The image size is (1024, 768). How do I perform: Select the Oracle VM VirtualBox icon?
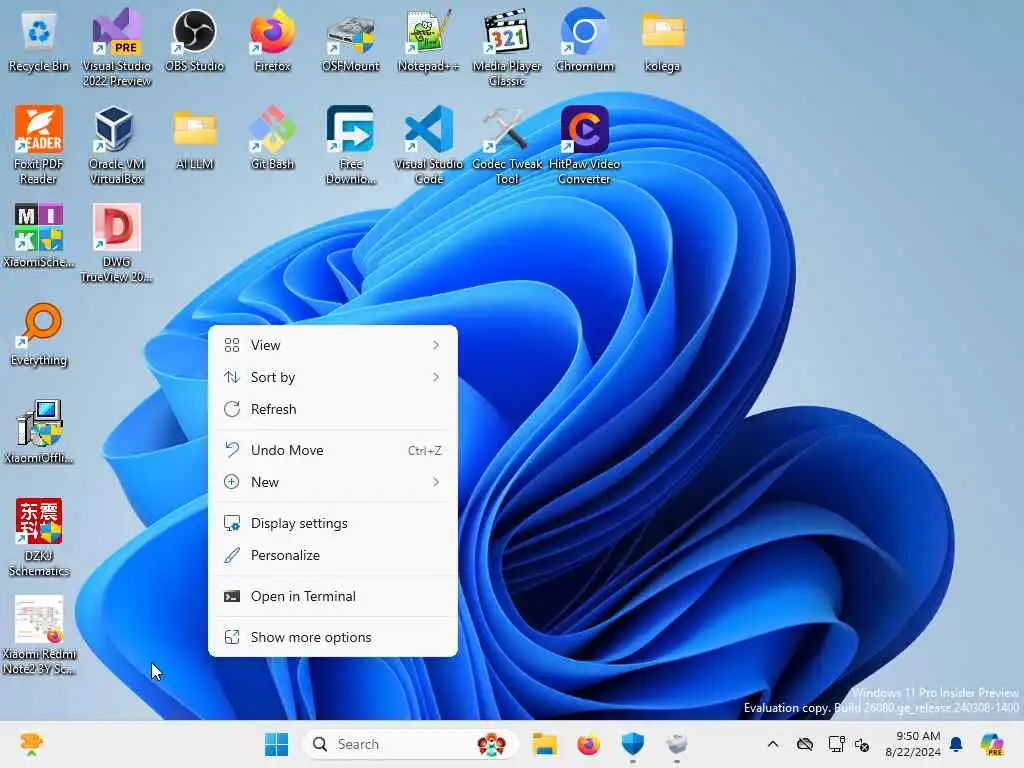point(117,145)
